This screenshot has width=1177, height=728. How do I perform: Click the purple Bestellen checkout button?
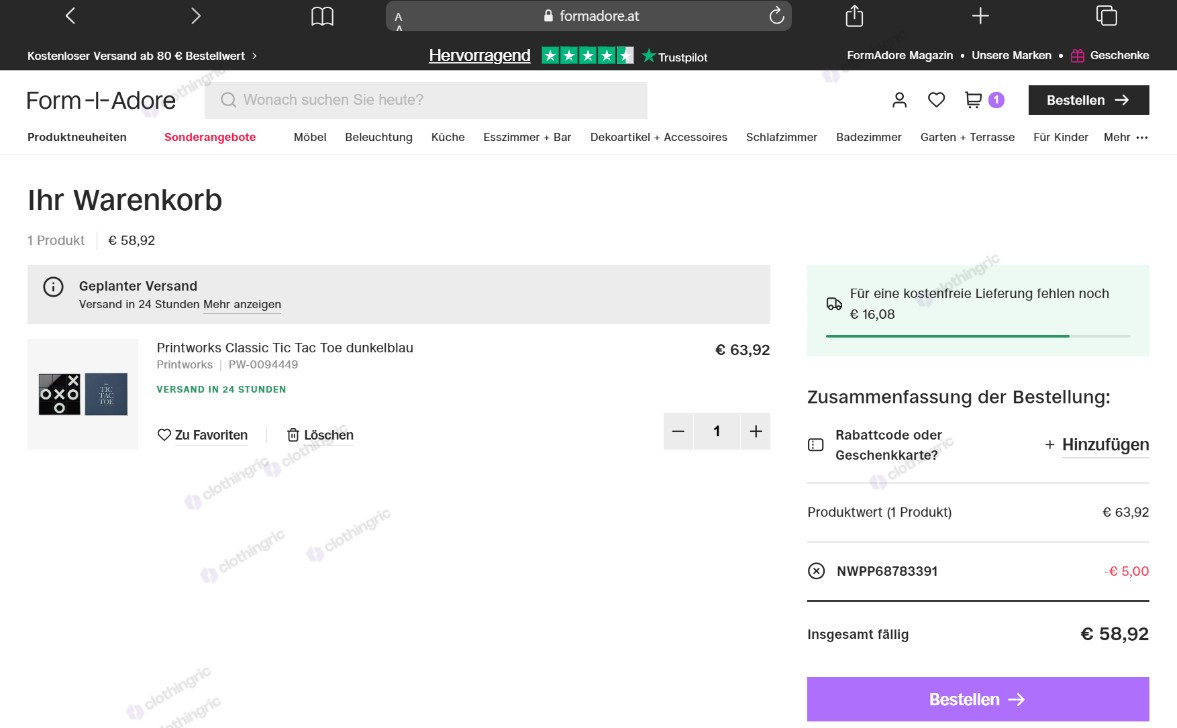tap(978, 699)
